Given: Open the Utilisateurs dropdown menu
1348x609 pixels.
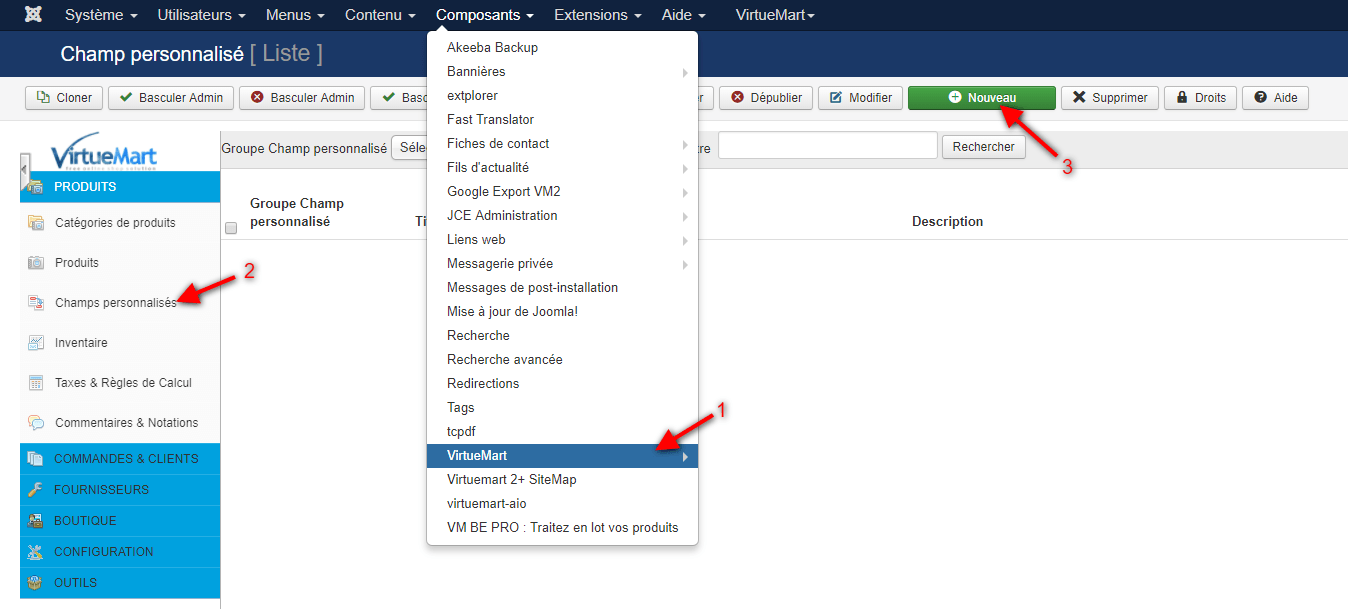Looking at the screenshot, I should (x=201, y=15).
